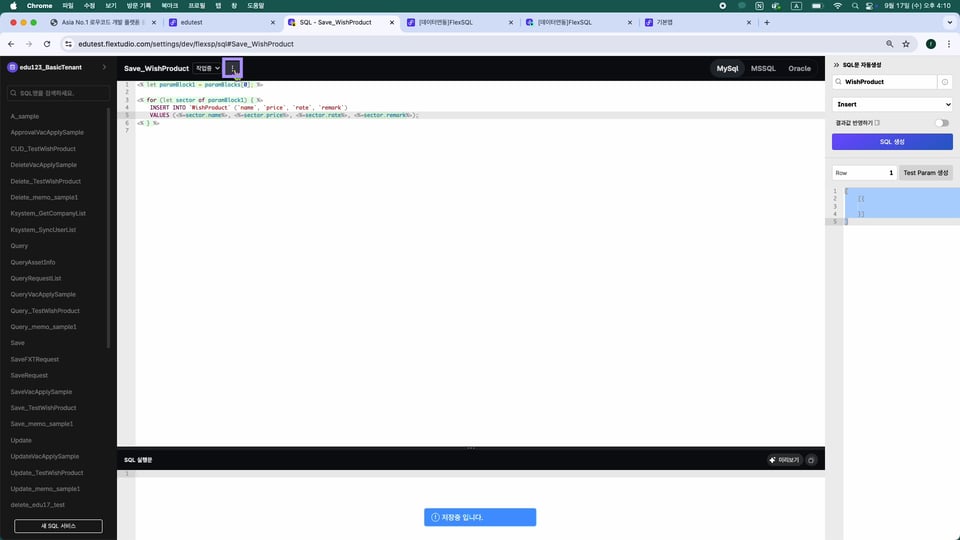
Task: Select Query_memo_sample1 in the SQL list
Action: (x=43, y=326)
